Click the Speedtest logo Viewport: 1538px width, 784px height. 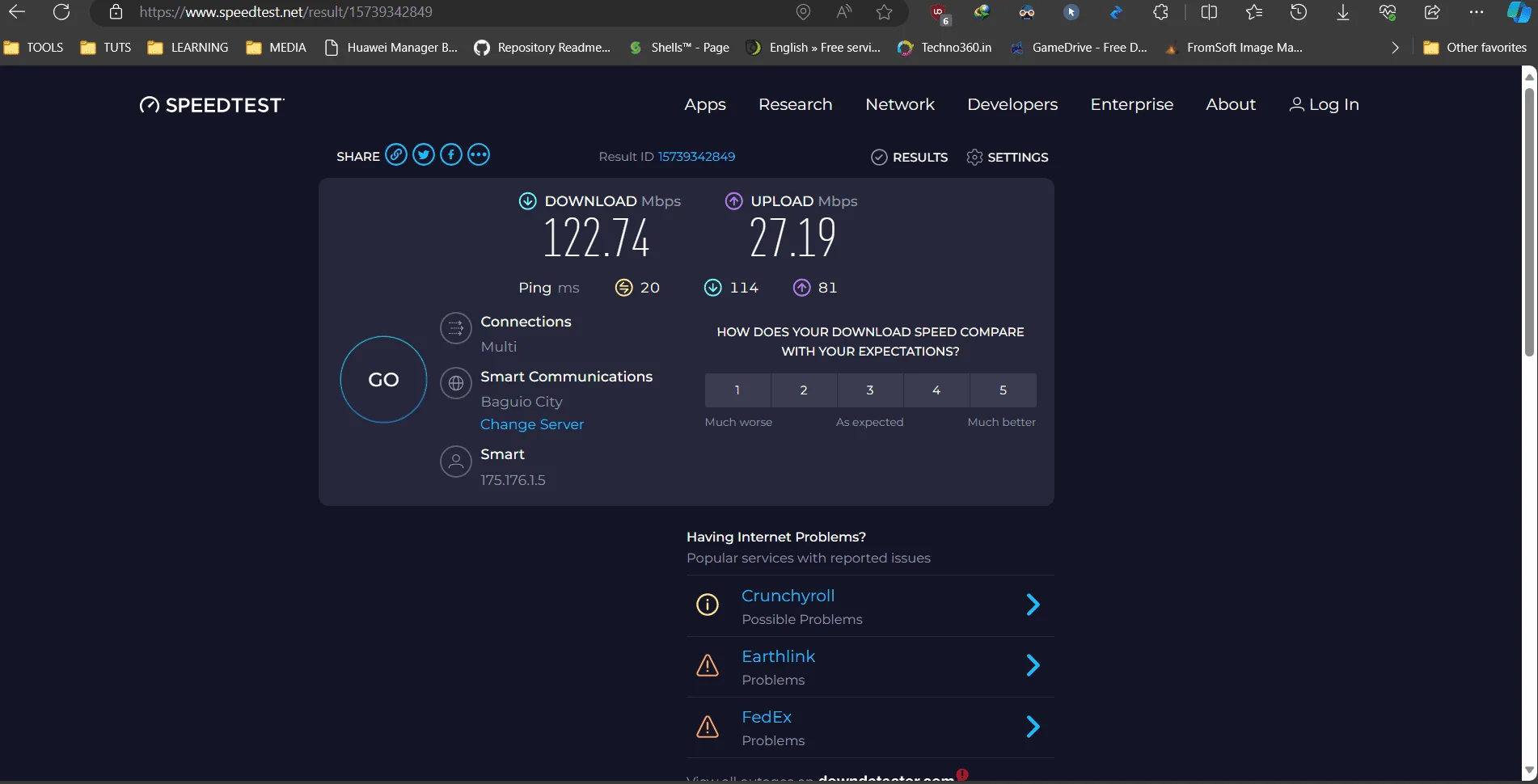pyautogui.click(x=212, y=105)
